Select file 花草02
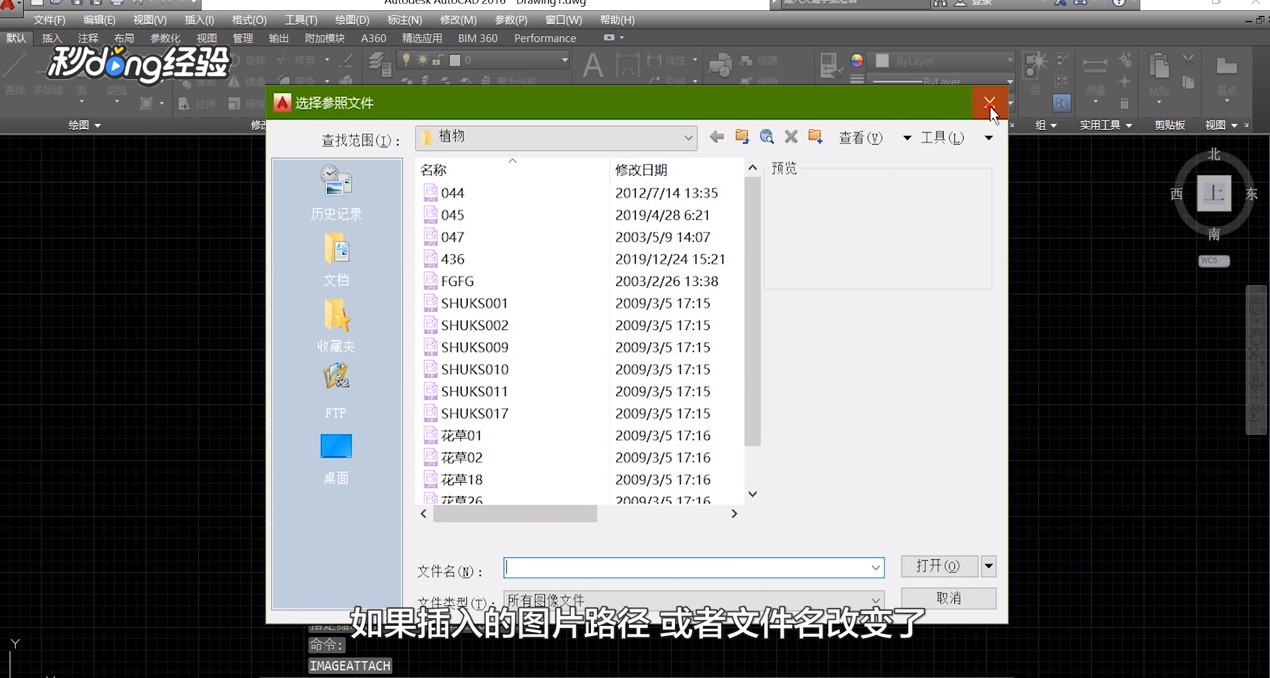This screenshot has height=678, width=1270. tap(461, 457)
